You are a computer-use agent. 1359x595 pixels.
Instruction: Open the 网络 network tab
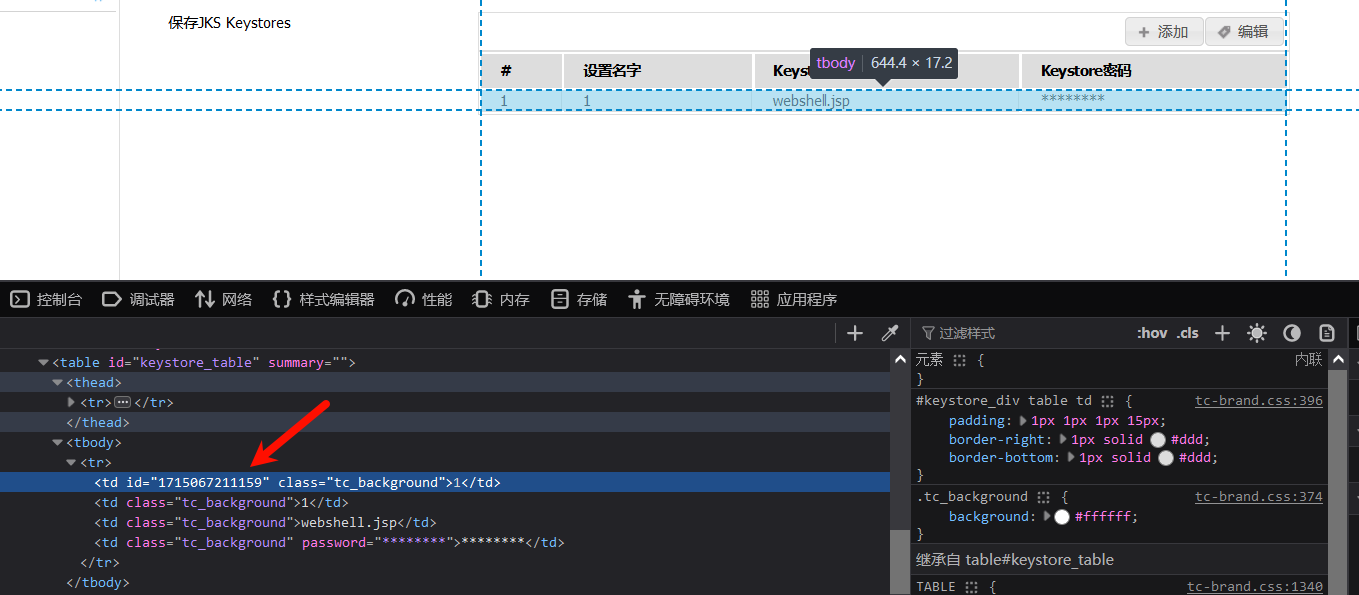pyautogui.click(x=224, y=299)
